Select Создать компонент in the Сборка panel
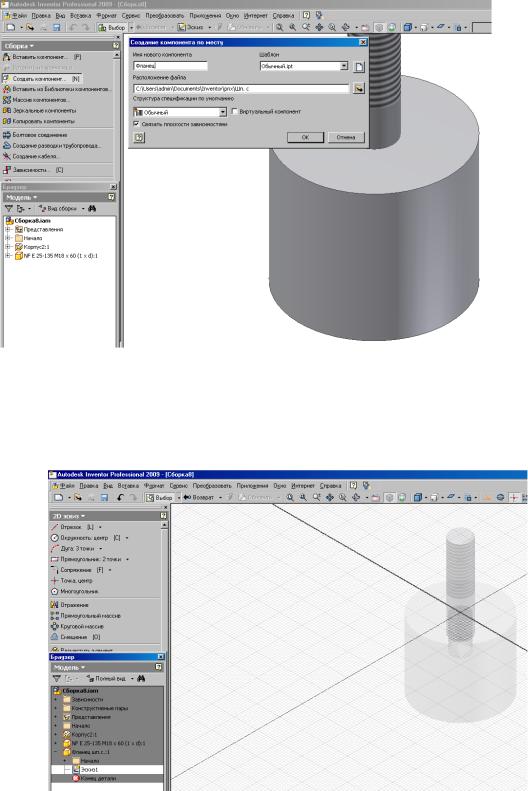 [x=42, y=79]
